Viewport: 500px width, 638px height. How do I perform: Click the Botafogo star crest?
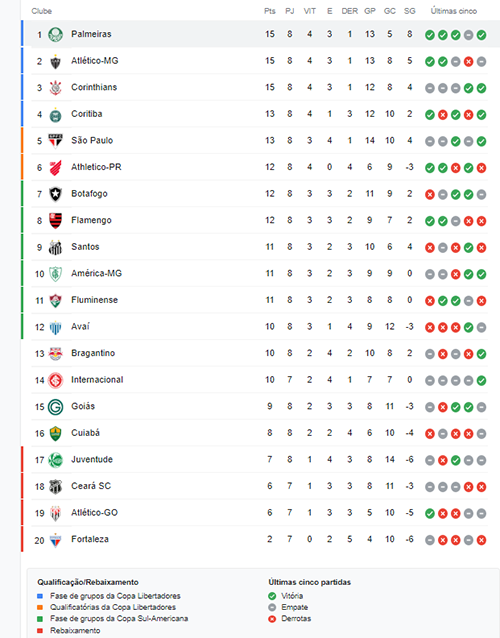pyautogui.click(x=55, y=194)
